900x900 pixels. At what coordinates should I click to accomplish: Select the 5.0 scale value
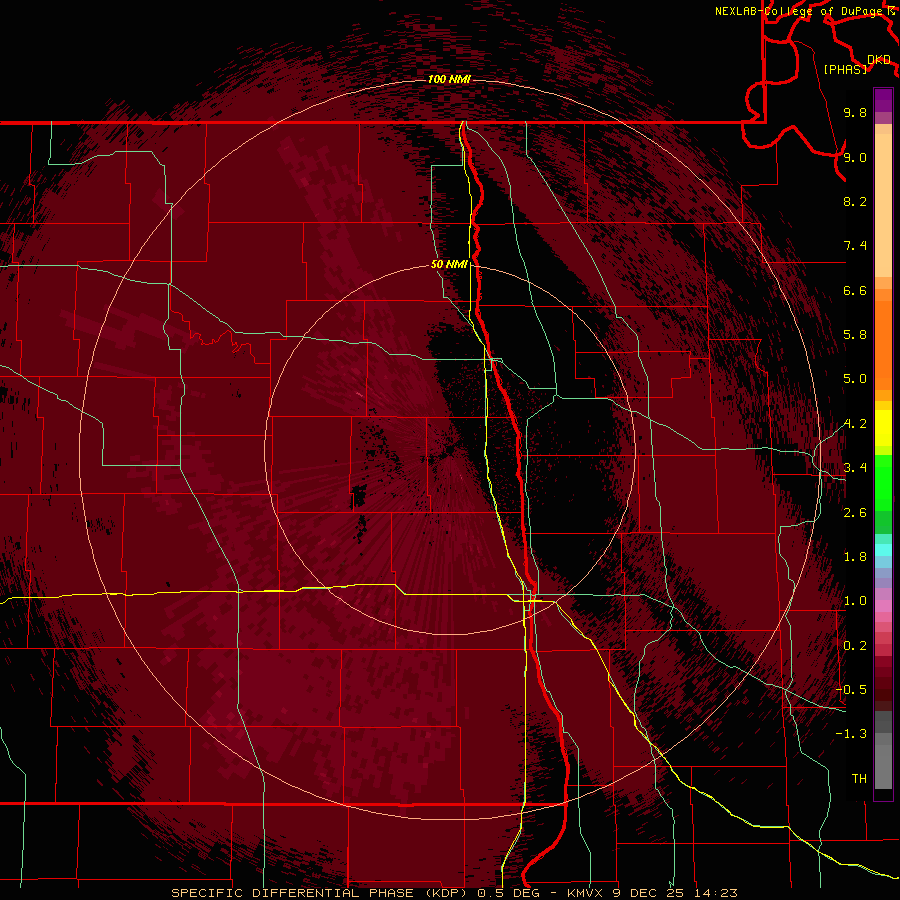(x=855, y=379)
